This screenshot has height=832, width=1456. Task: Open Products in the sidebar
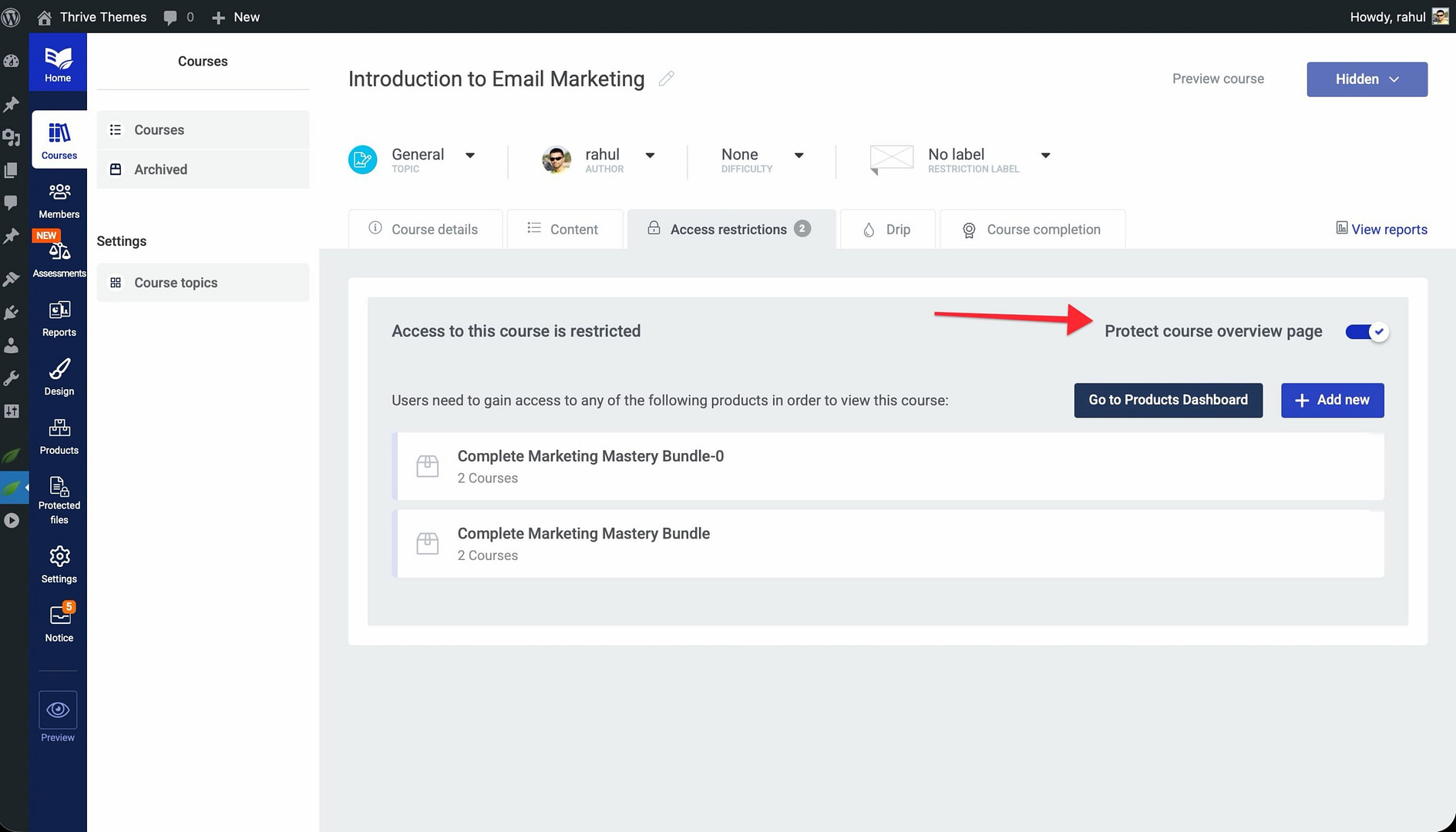[59, 436]
